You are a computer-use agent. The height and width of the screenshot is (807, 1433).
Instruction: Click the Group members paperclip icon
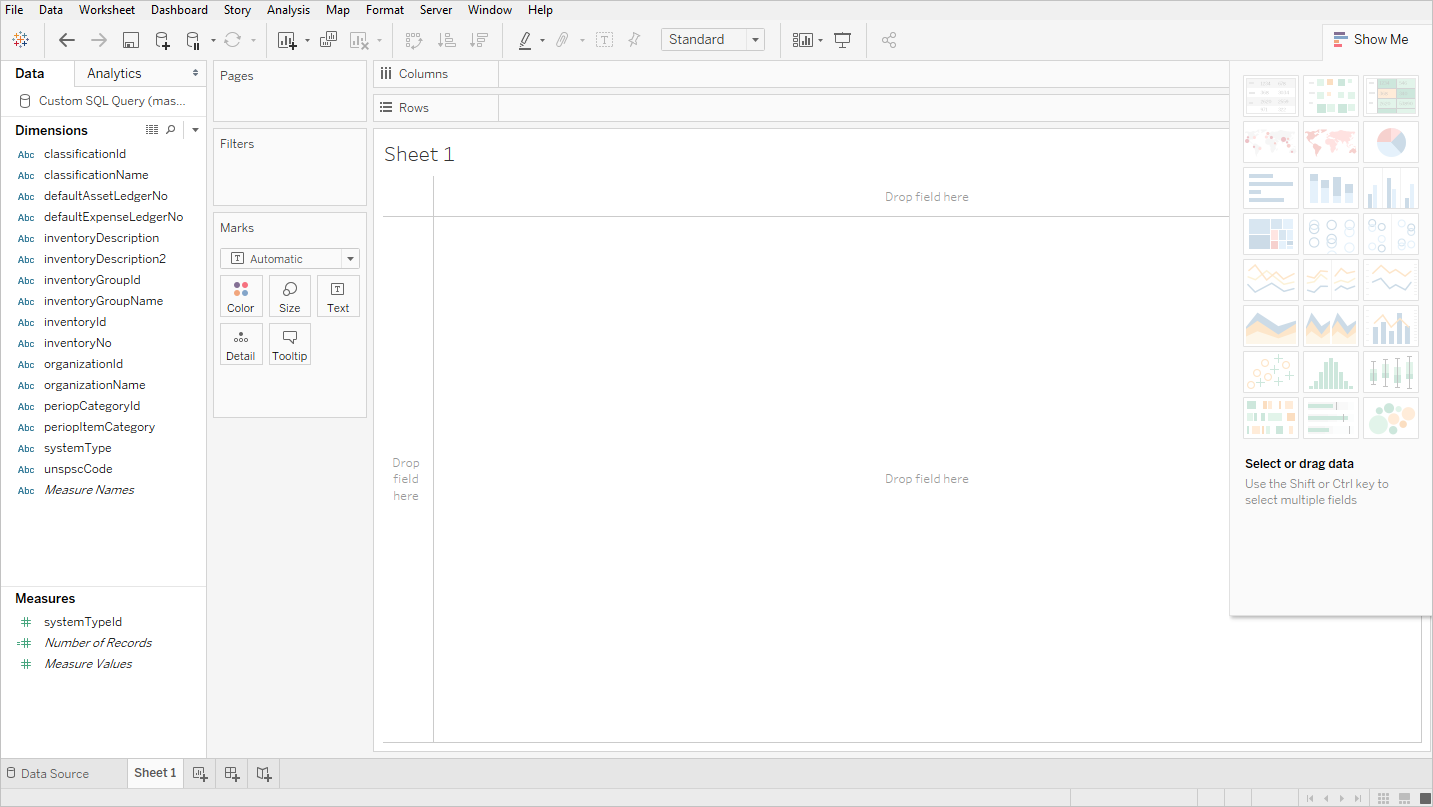[562, 40]
